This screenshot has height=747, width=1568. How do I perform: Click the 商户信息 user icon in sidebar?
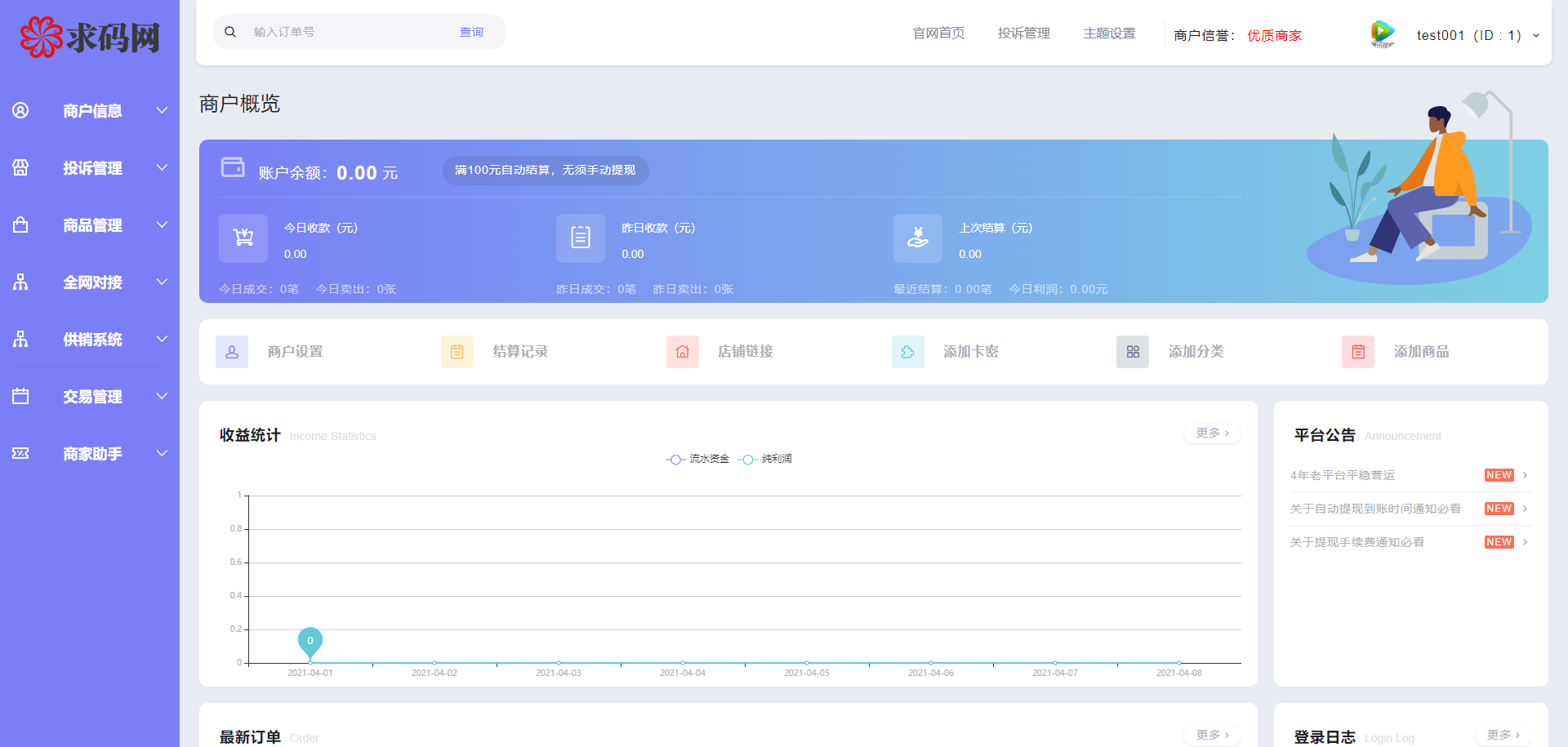coord(20,110)
